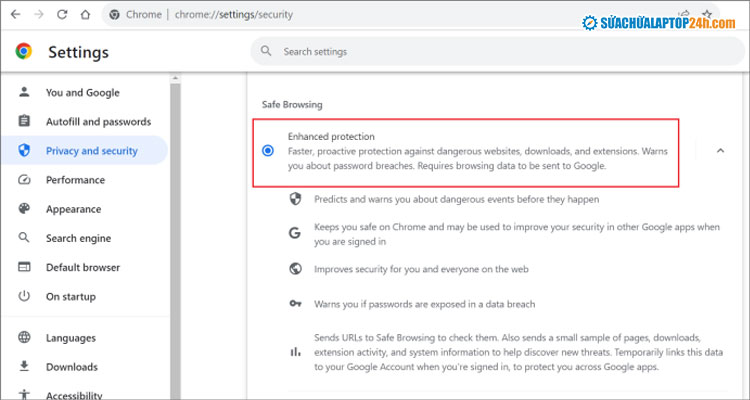750x400 pixels.
Task: Click the Appearance palette icon
Action: tap(24, 209)
